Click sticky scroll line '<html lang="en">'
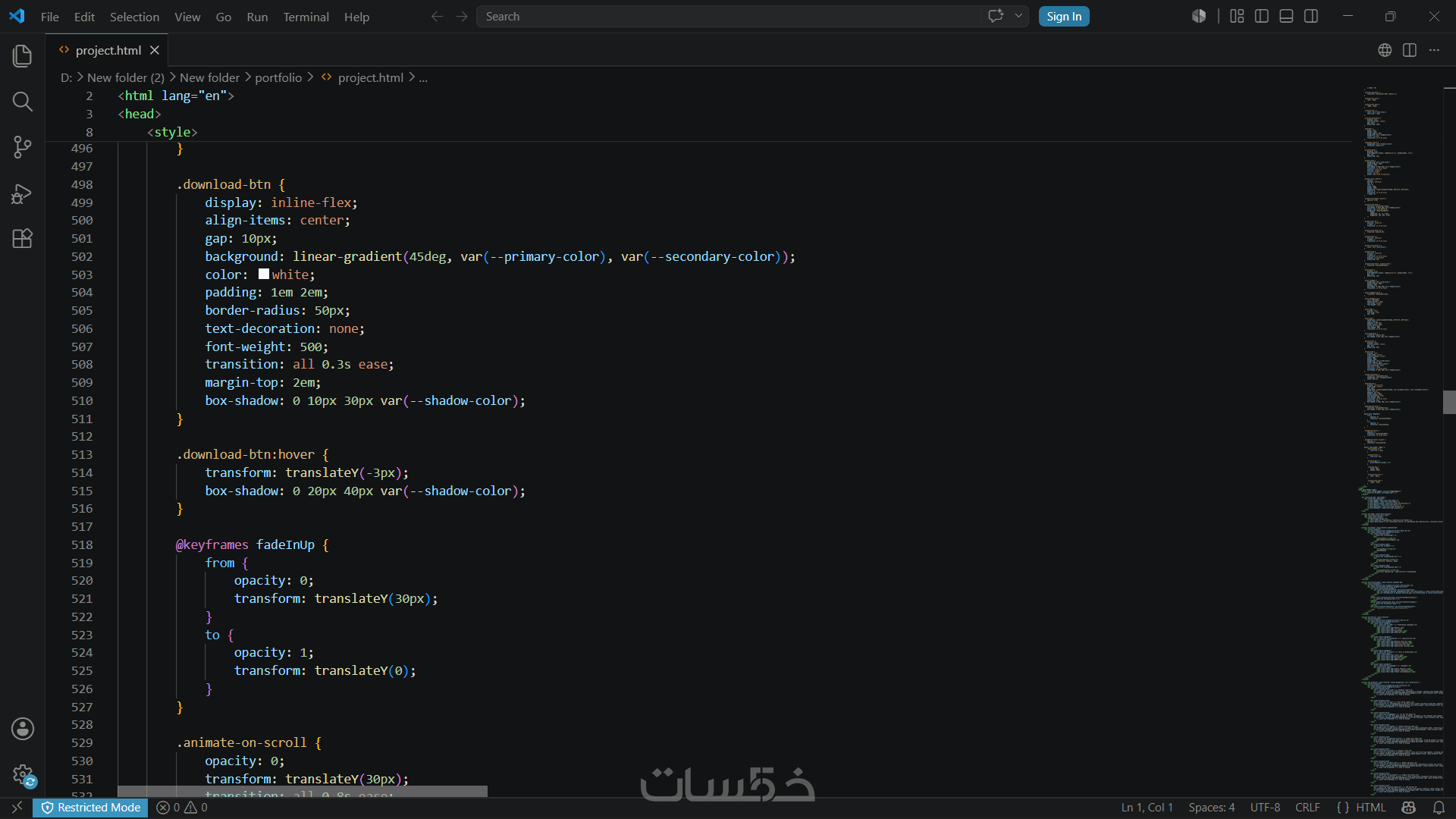Screen dimensions: 1456x819 [176, 96]
